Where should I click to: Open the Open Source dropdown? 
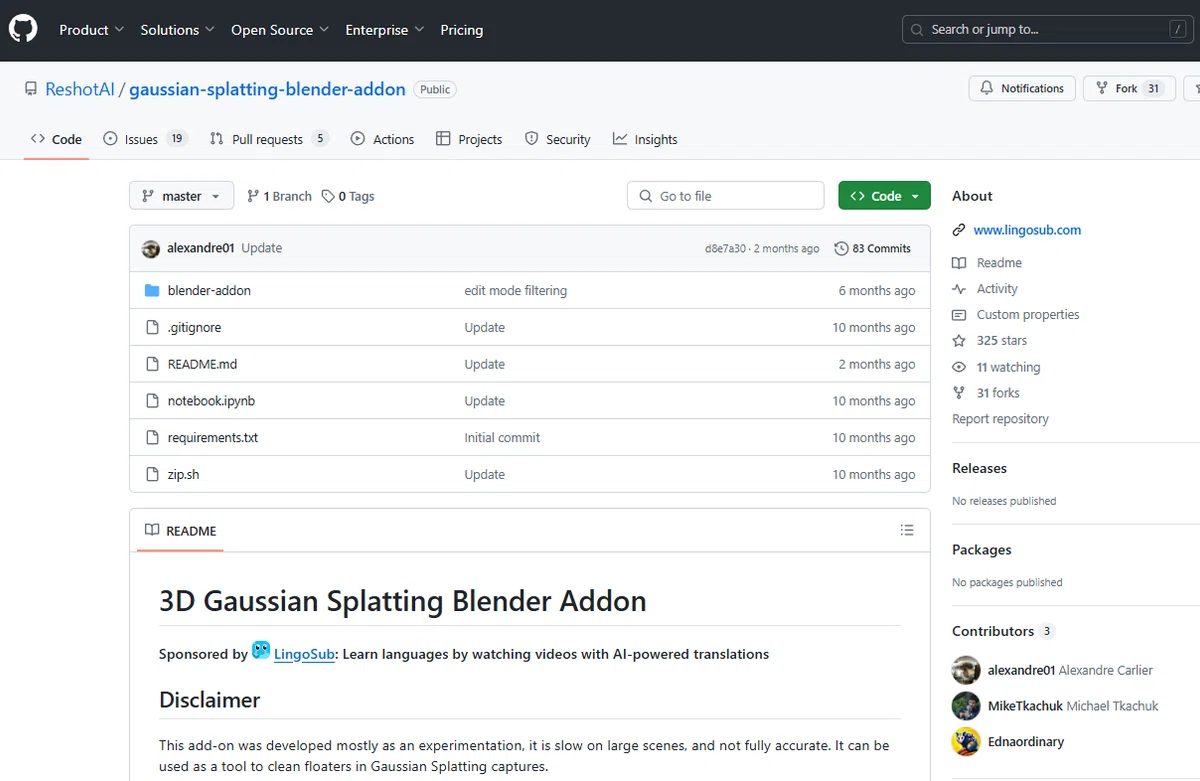280,30
